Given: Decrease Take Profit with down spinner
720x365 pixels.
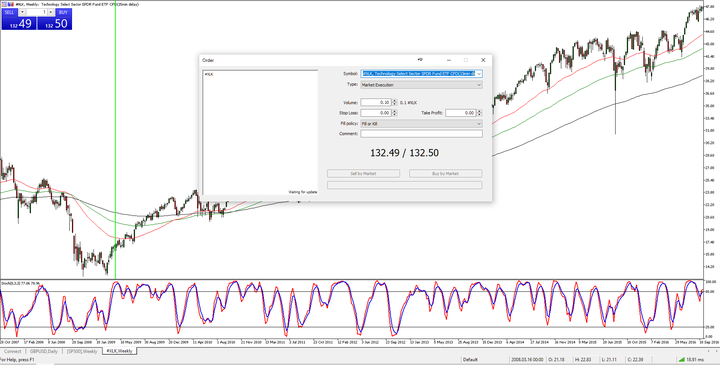Looking at the screenshot, I should pyautogui.click(x=479, y=115).
